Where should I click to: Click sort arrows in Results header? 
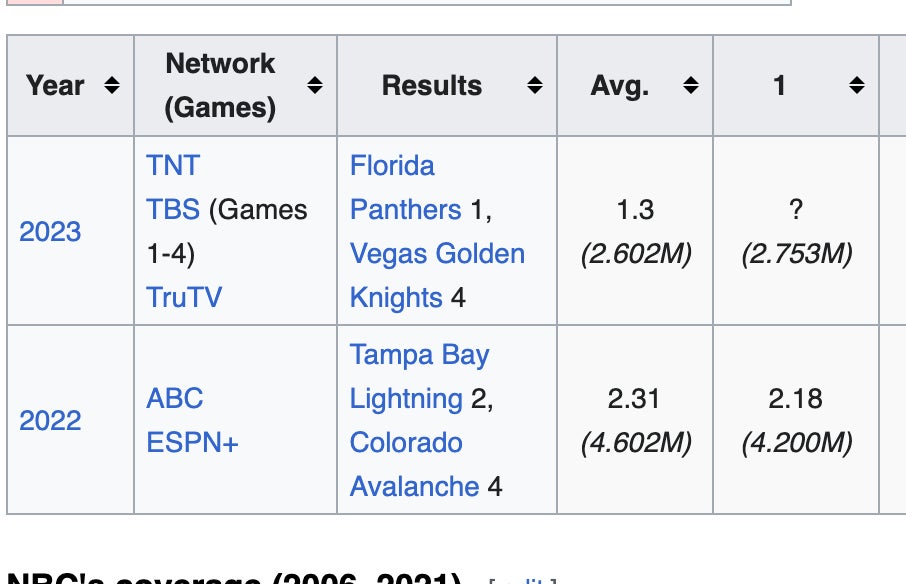pyautogui.click(x=535, y=86)
